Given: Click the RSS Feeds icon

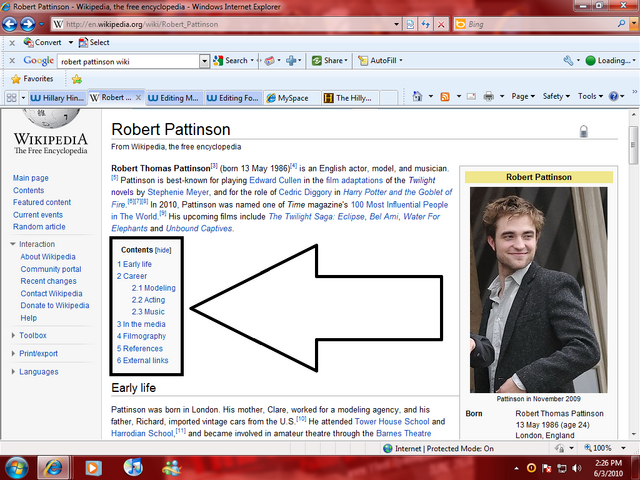Looking at the screenshot, I should pyautogui.click(x=445, y=96).
